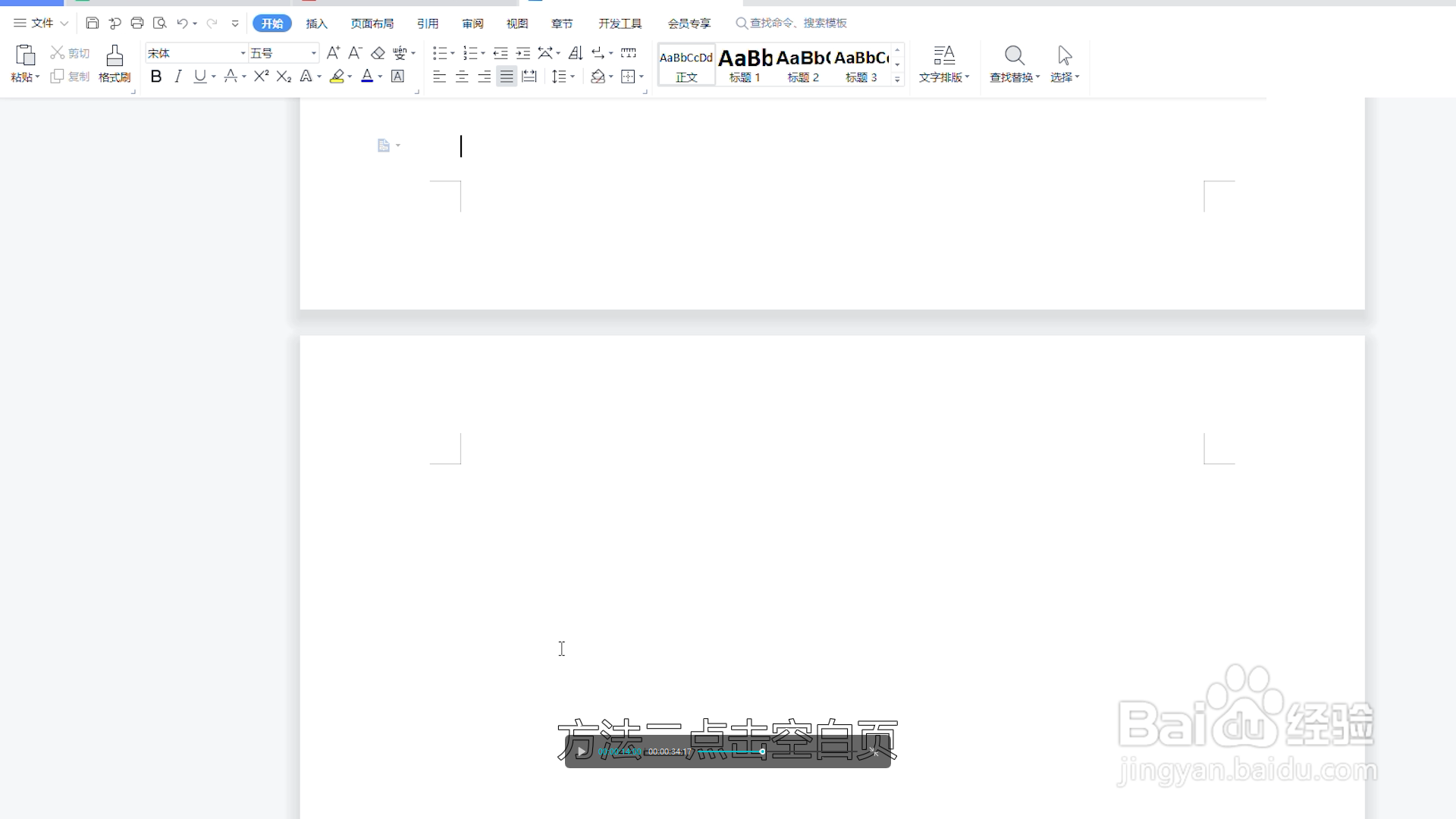Click the save icon in top toolbar
This screenshot has width=1456, height=819.
tap(93, 24)
